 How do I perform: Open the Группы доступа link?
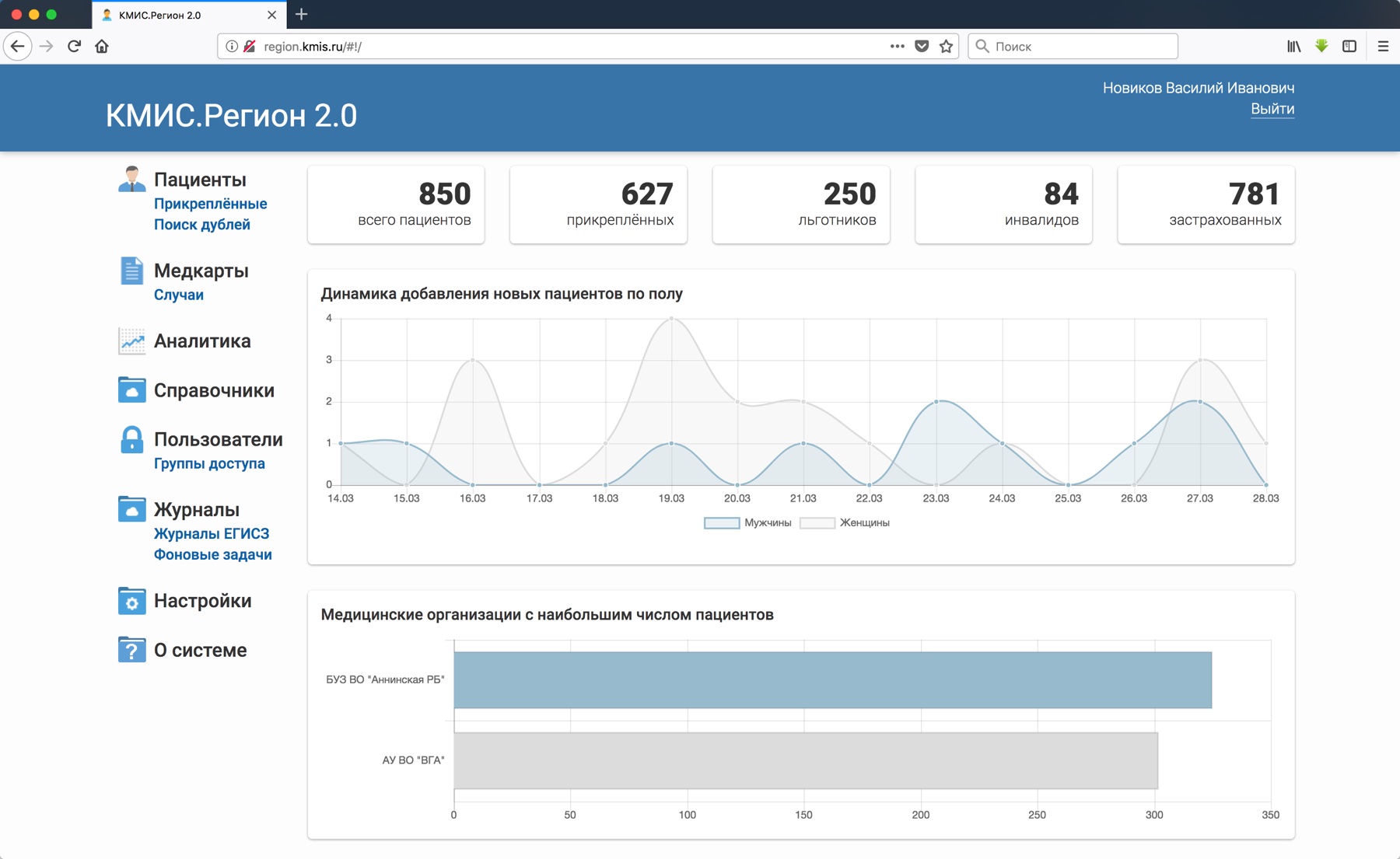pos(209,464)
